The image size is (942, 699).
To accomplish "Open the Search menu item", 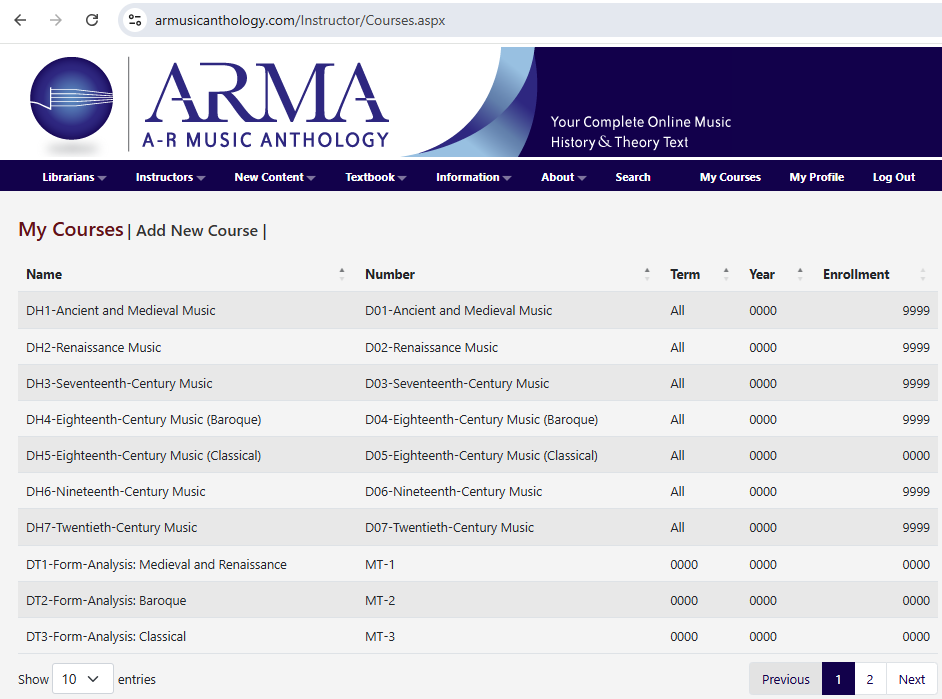I will [x=633, y=177].
